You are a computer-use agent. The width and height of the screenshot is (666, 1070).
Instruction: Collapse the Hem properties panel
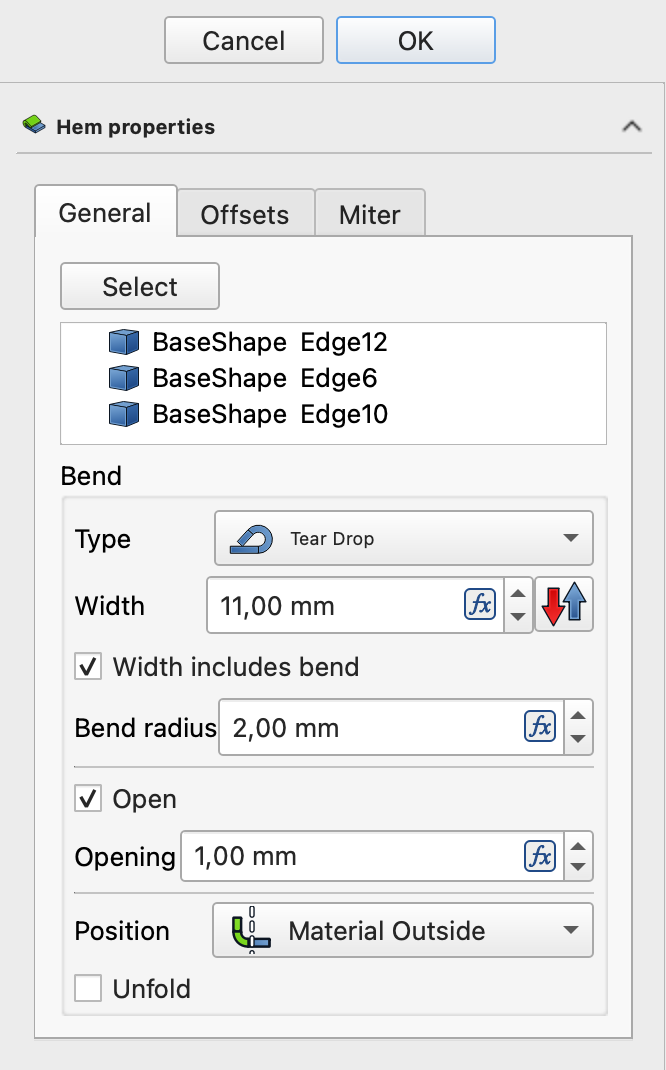(631, 127)
